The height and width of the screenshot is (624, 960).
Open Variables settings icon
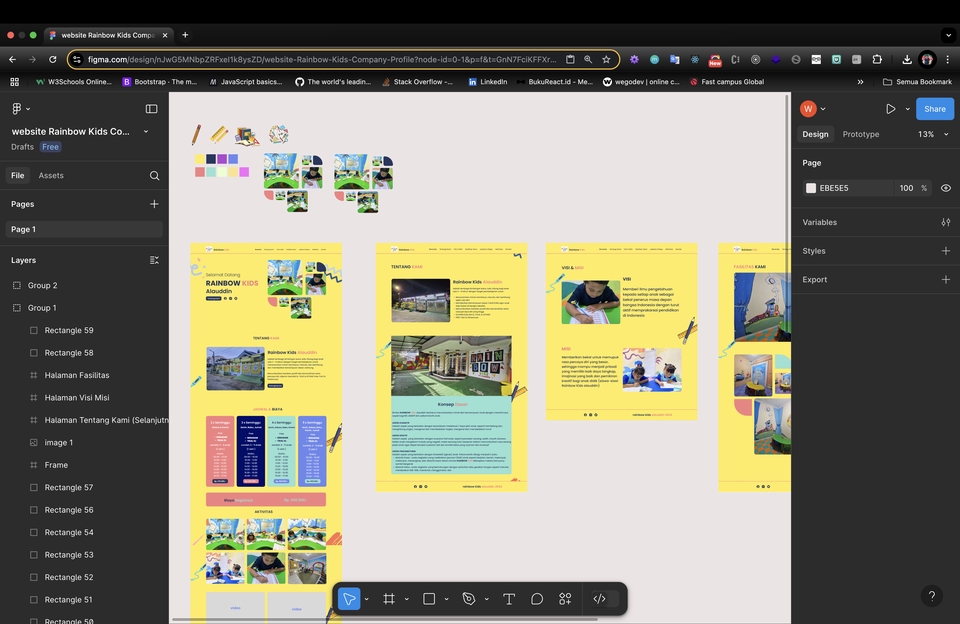tap(945, 222)
